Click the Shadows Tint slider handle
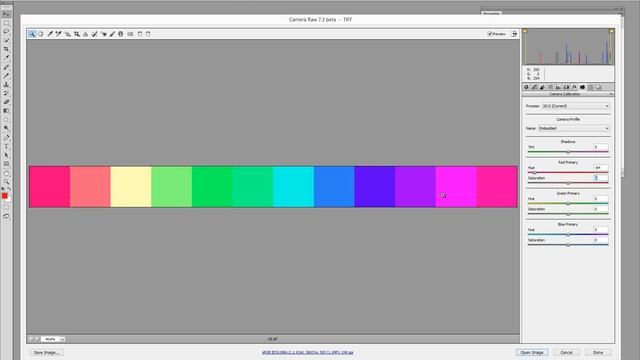The width and height of the screenshot is (640, 360). (568, 152)
